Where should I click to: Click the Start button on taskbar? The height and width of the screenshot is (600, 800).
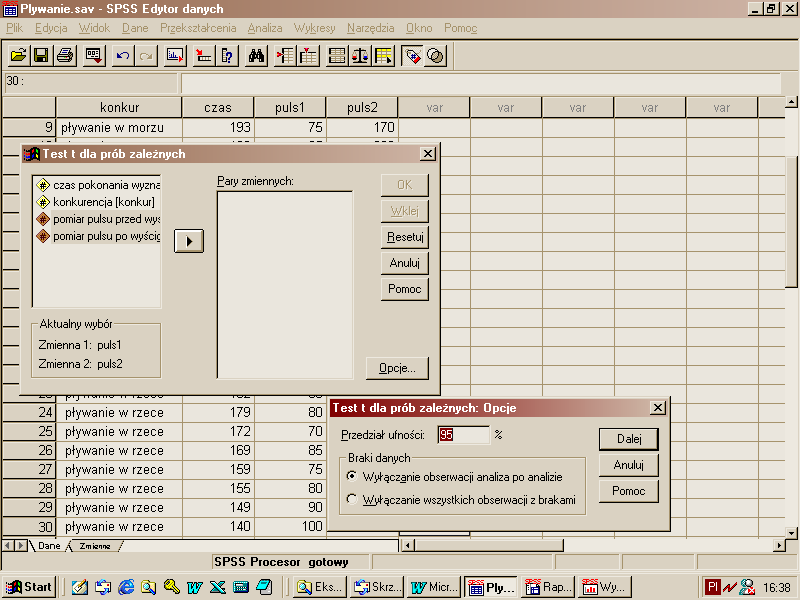click(29, 587)
